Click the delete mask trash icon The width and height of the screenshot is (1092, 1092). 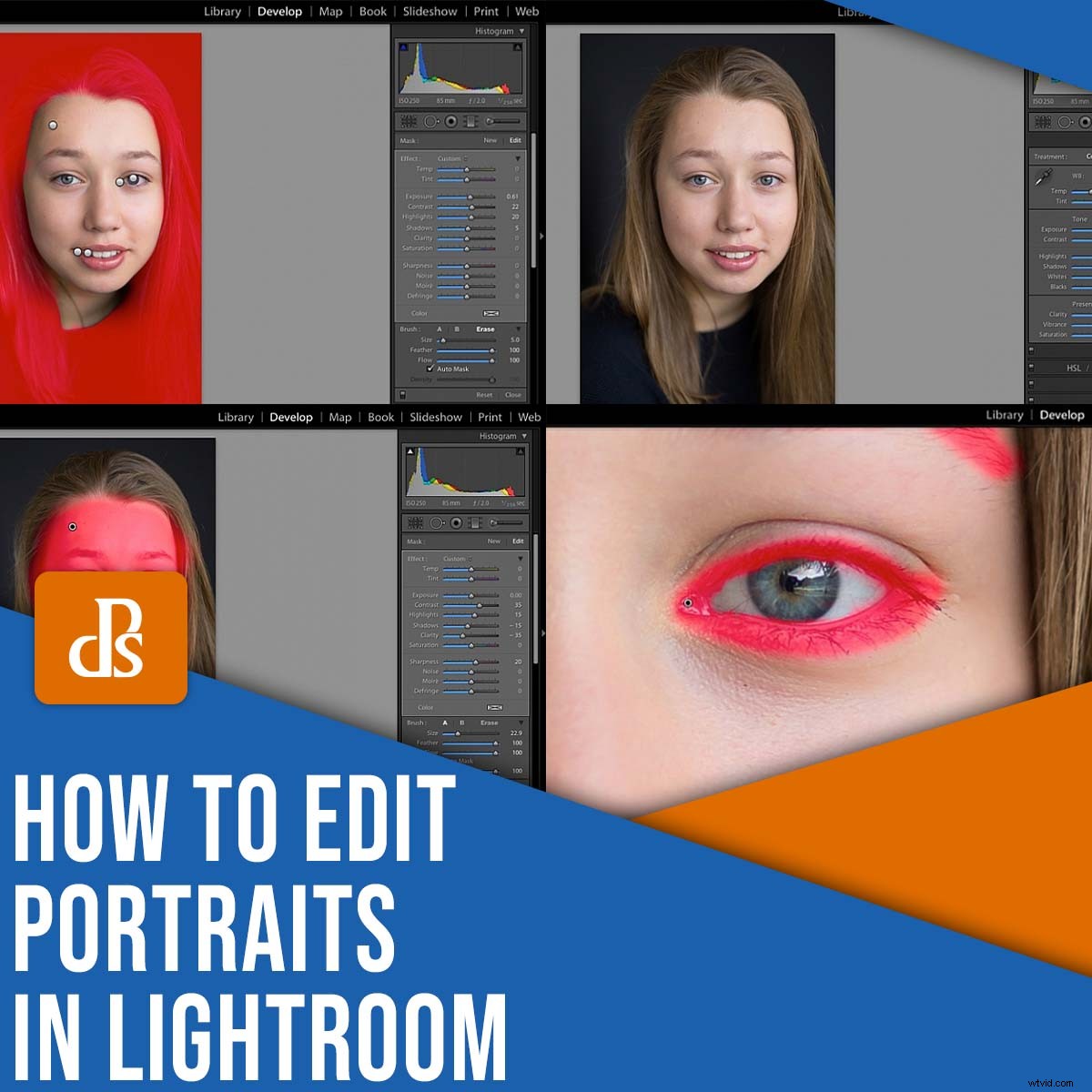[x=402, y=393]
